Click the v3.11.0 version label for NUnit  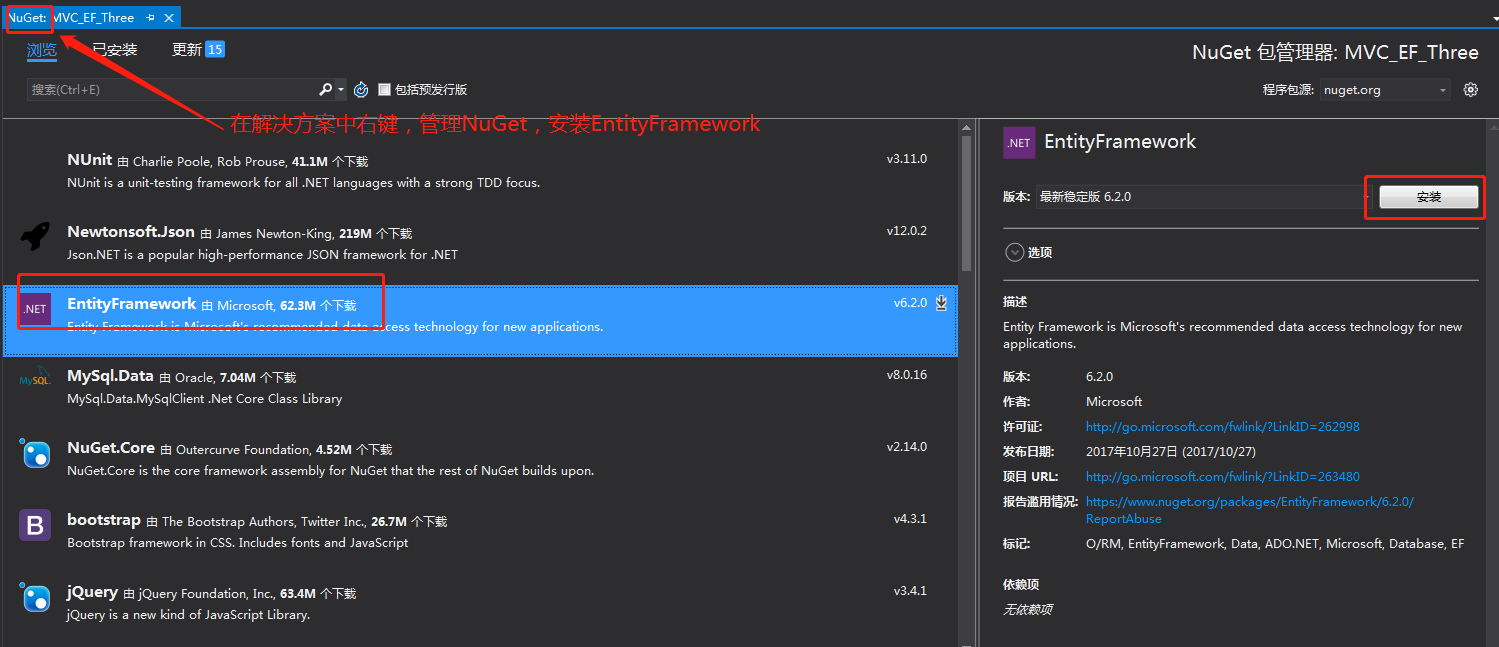coord(906,159)
